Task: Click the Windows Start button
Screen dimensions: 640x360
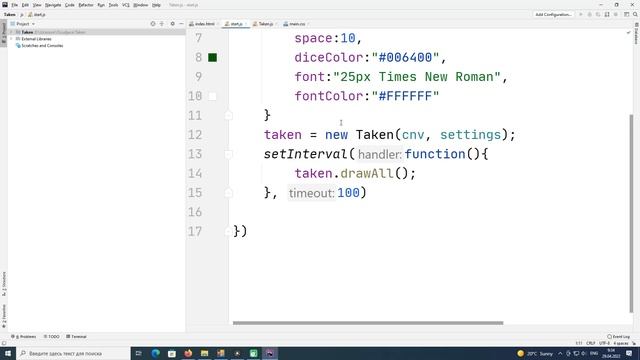Action: coord(8,353)
